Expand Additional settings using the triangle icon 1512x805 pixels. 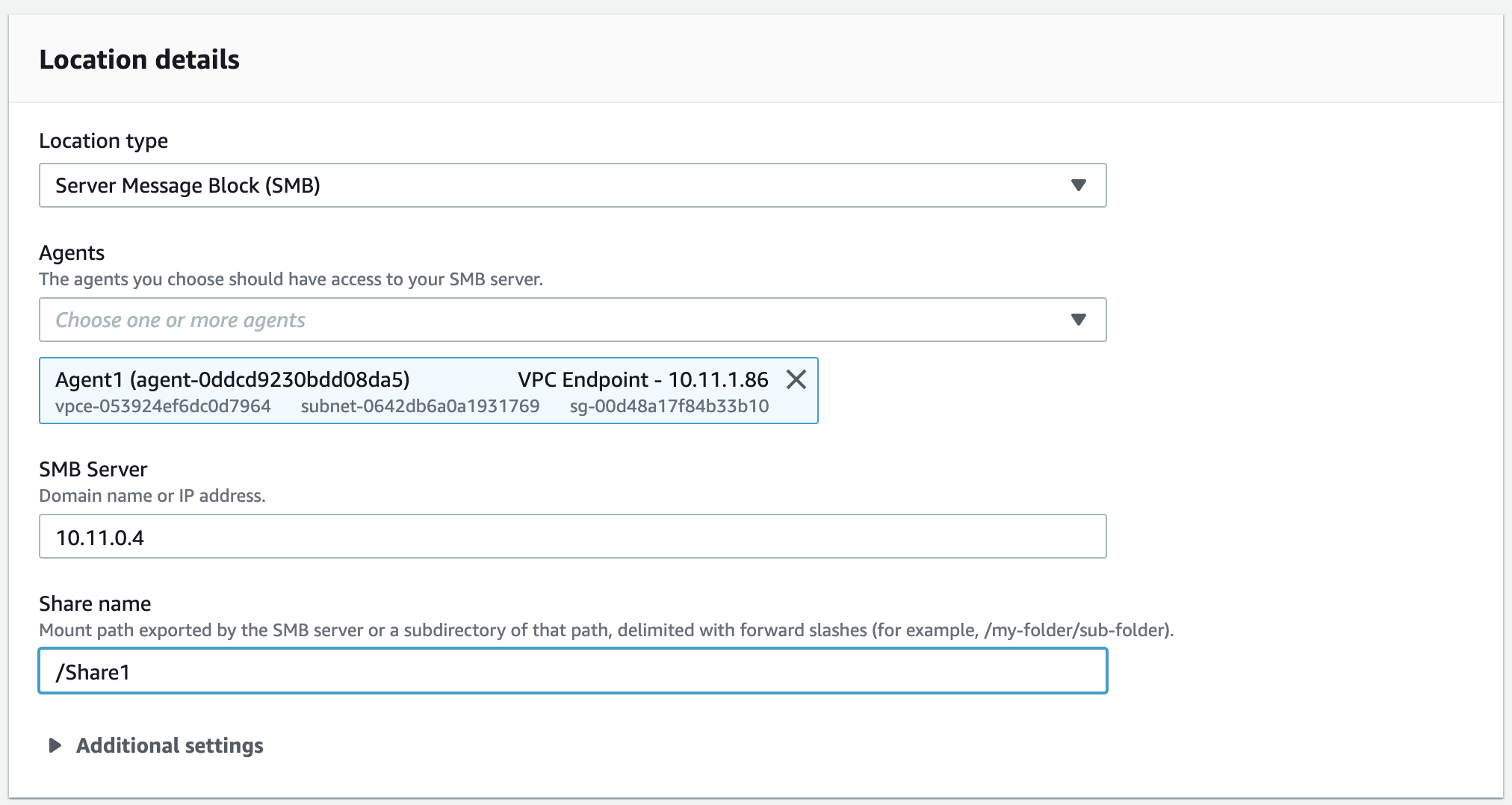pos(55,745)
